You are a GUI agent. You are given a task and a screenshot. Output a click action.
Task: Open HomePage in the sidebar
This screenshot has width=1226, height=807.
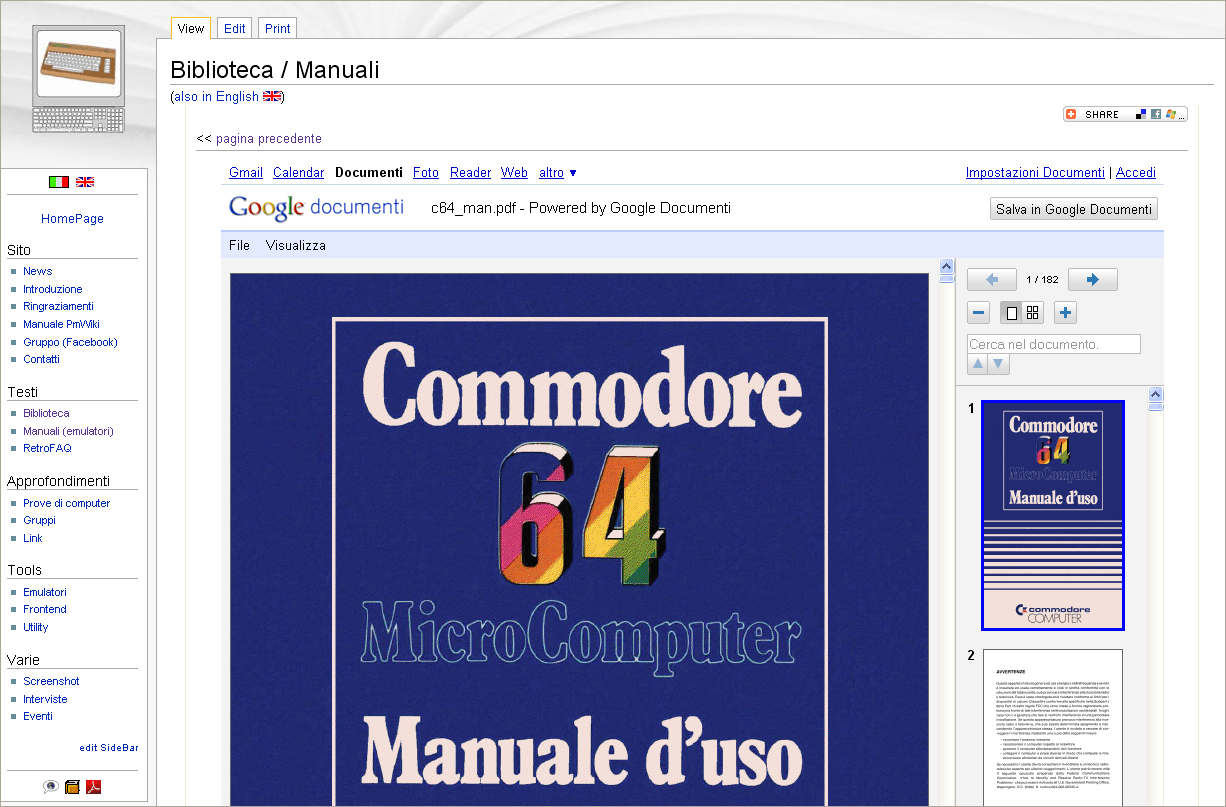click(72, 219)
